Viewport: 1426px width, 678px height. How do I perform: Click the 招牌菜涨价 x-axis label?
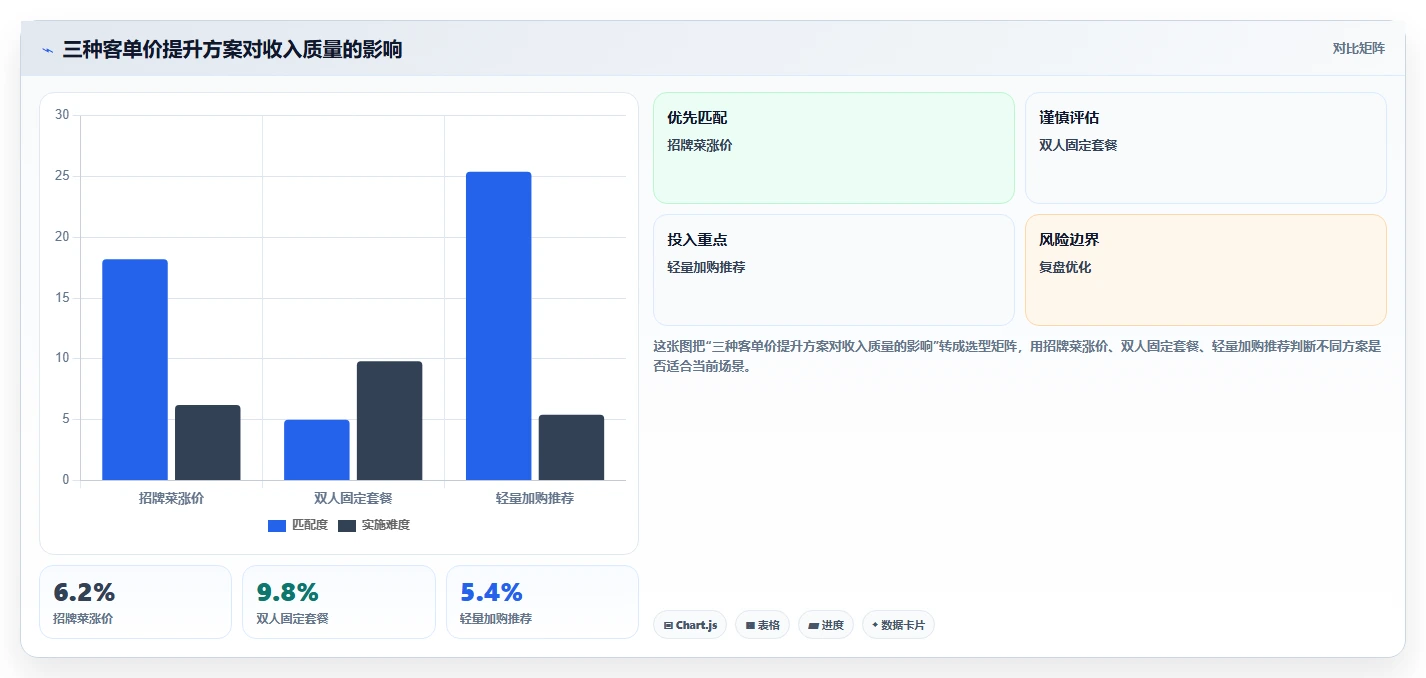tap(171, 498)
